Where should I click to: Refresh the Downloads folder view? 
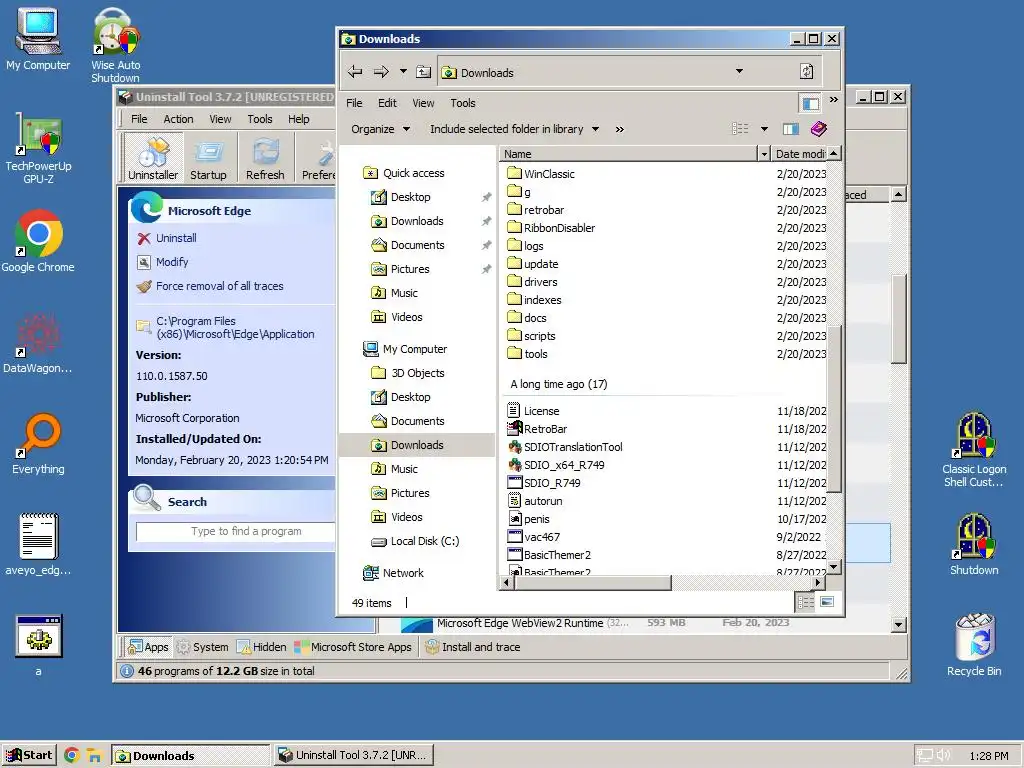coord(807,71)
